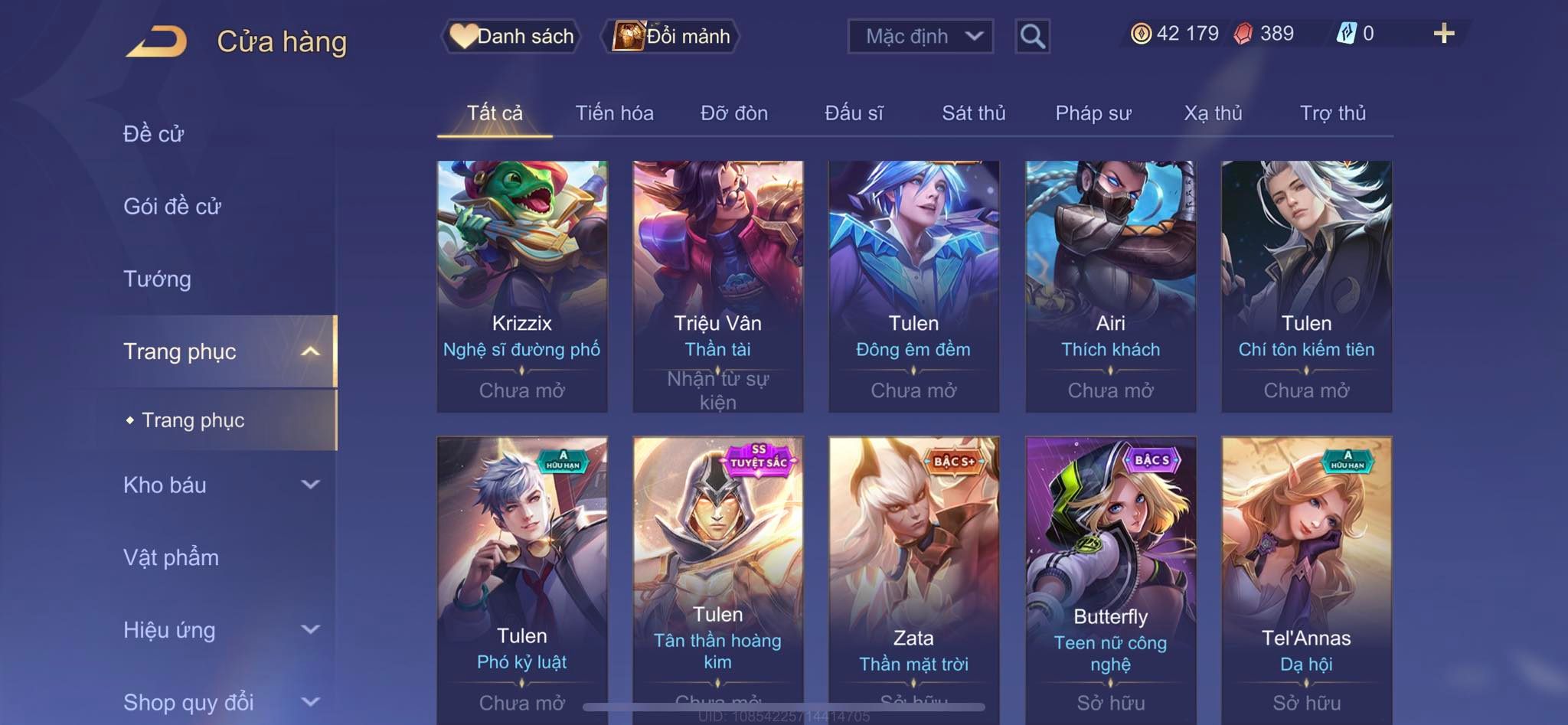The width and height of the screenshot is (1568, 725).
Task: Go to Đề cử sidebar item
Action: pos(153,134)
